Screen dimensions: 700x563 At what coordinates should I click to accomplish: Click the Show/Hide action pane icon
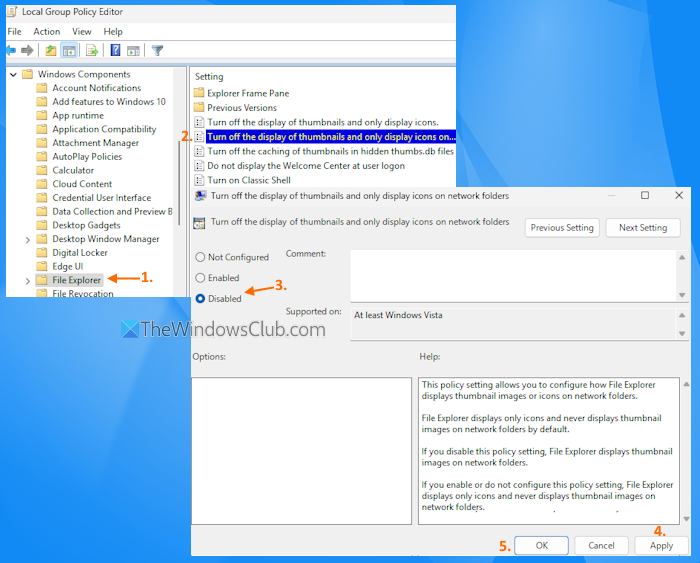click(133, 51)
